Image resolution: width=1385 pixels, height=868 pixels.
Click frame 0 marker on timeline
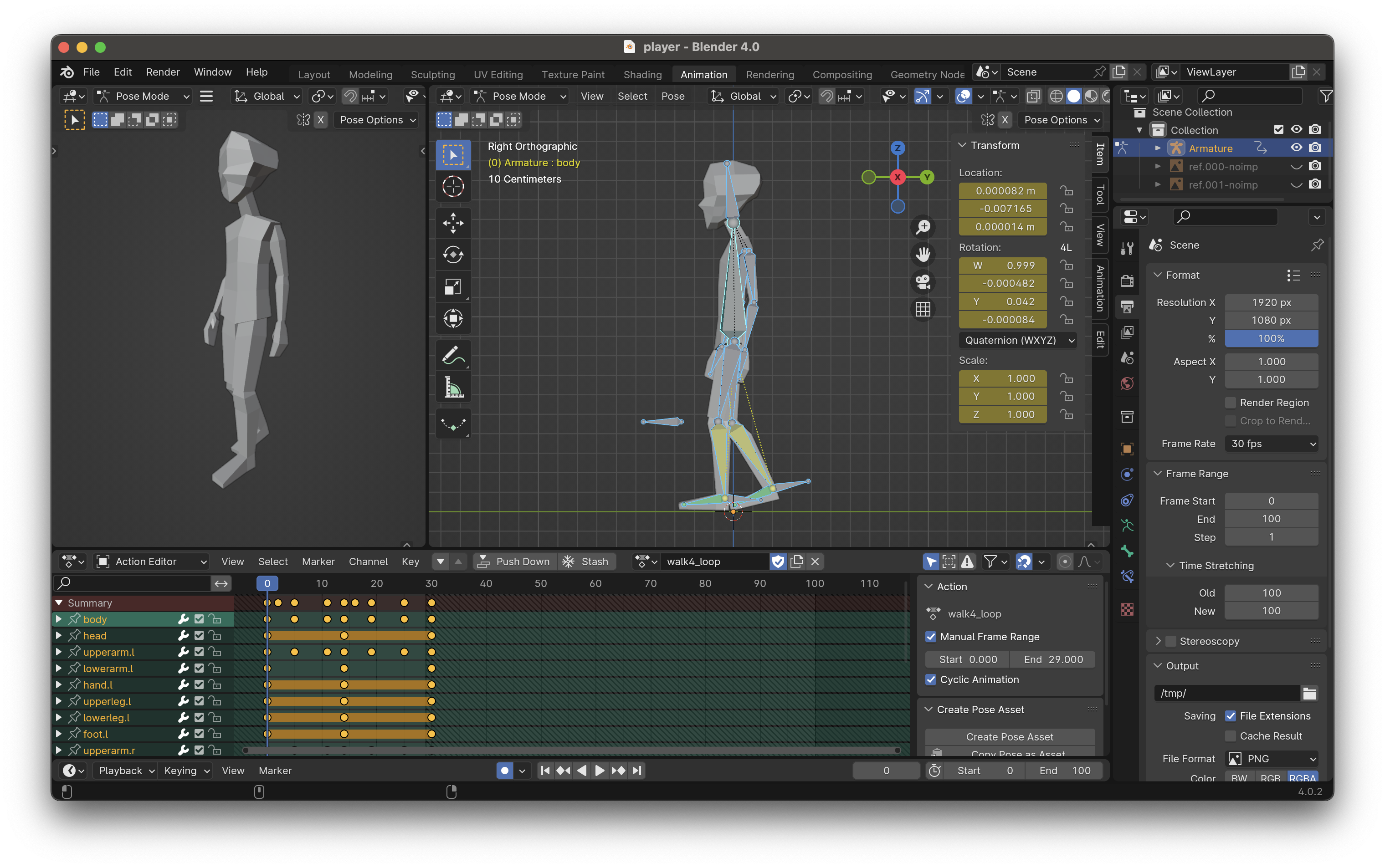268,583
